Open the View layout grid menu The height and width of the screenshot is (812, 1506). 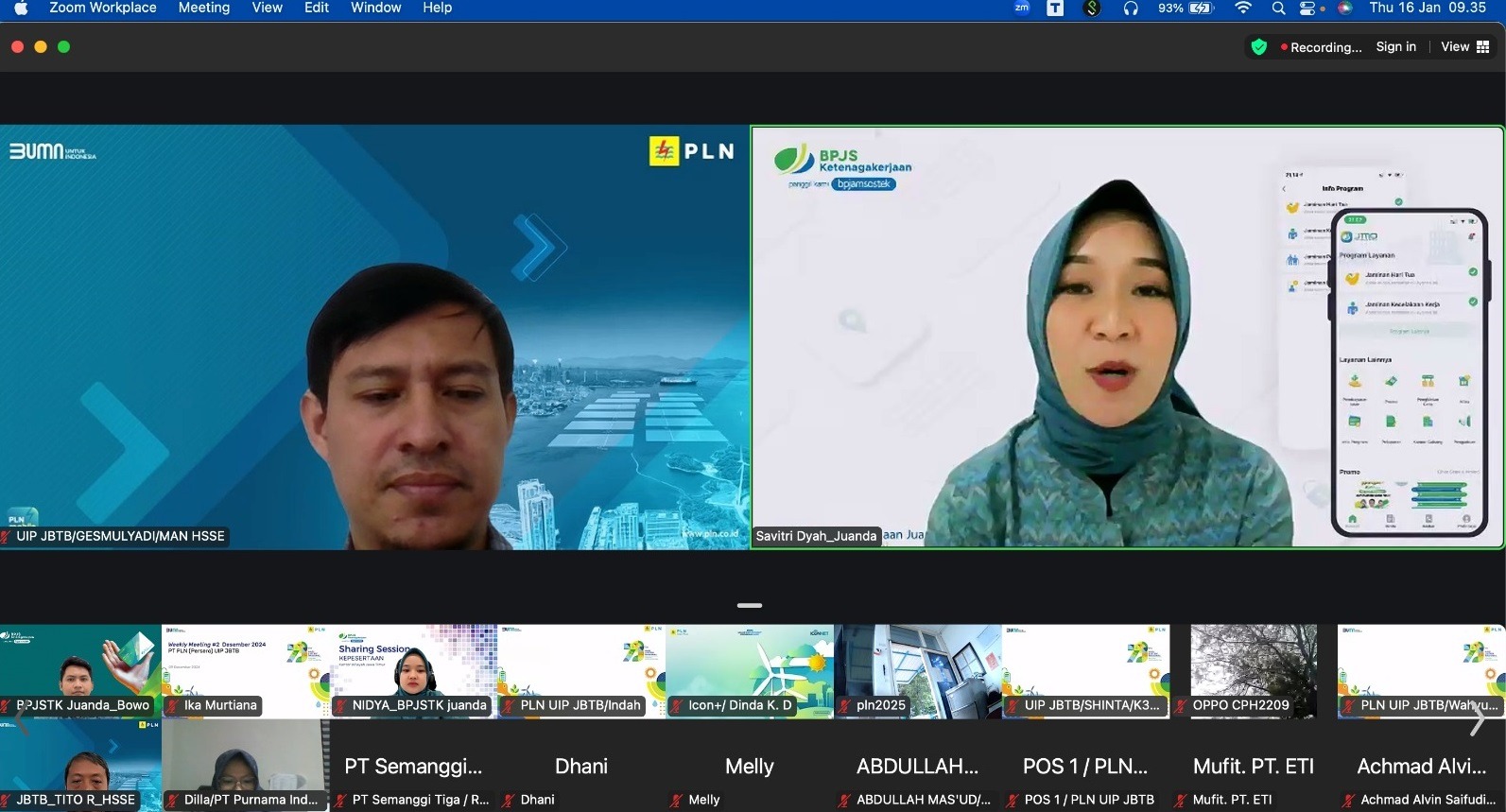(1464, 47)
